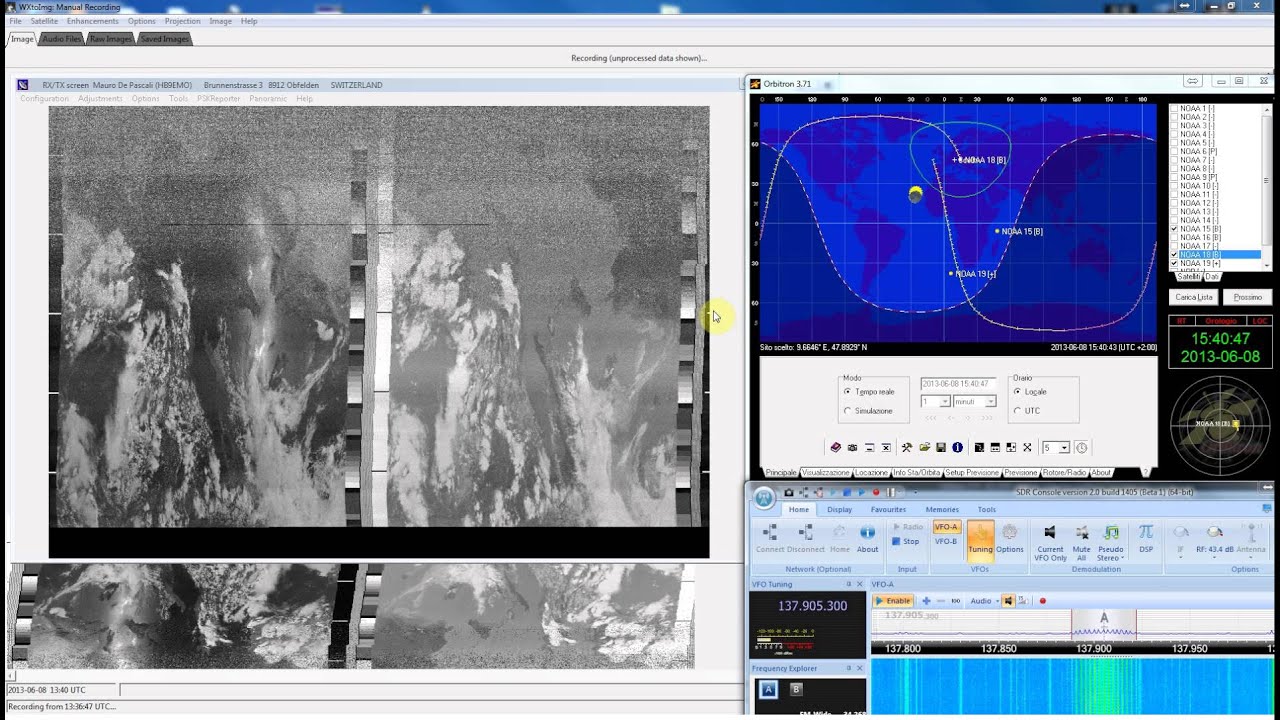
Task: Open the Previsione tab in Orbitron
Action: pos(1021,473)
